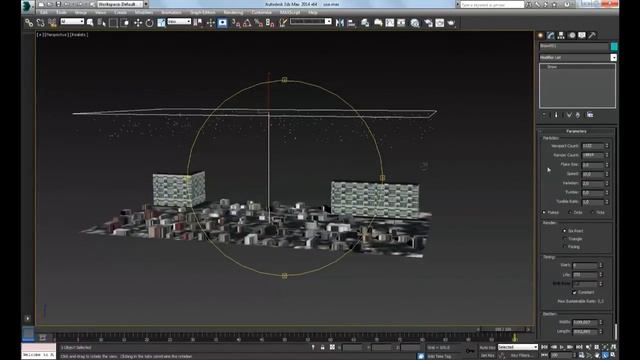Image resolution: width=640 pixels, height=360 pixels.
Task: Click the Speed value field
Action: [593, 174]
